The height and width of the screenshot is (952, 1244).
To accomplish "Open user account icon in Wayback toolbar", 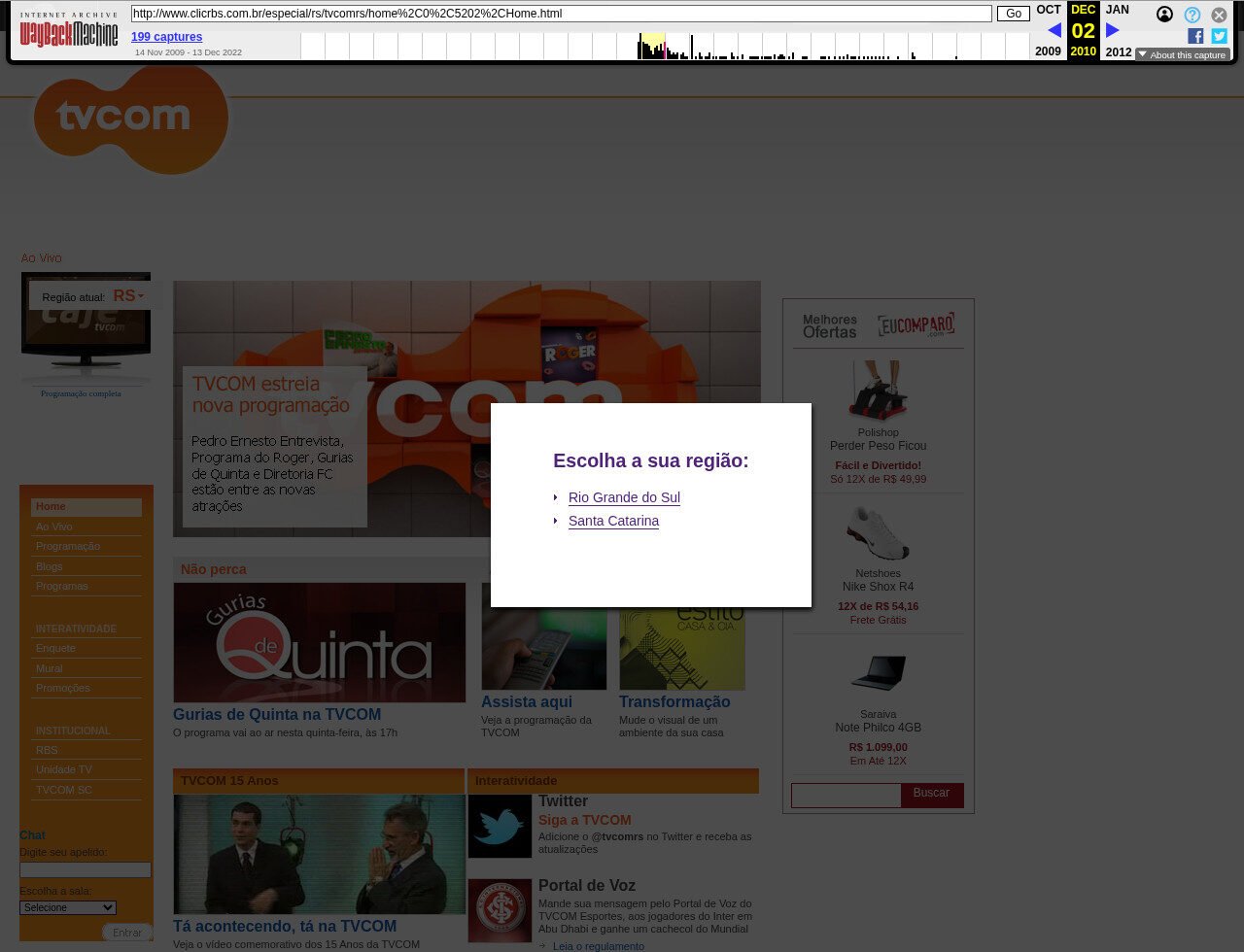I will click(x=1164, y=15).
